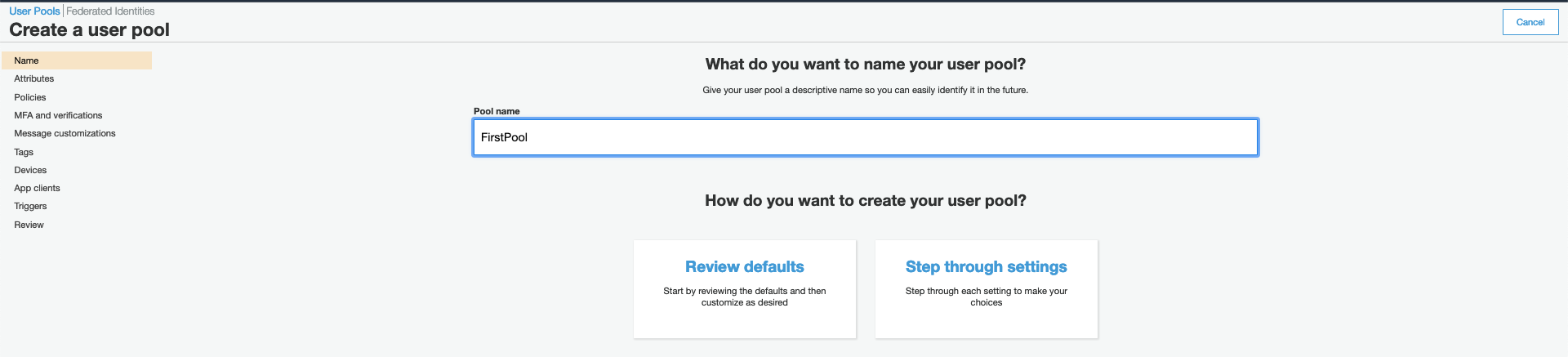Jump to the Review step
The height and width of the screenshot is (357, 1568).
coord(29,225)
